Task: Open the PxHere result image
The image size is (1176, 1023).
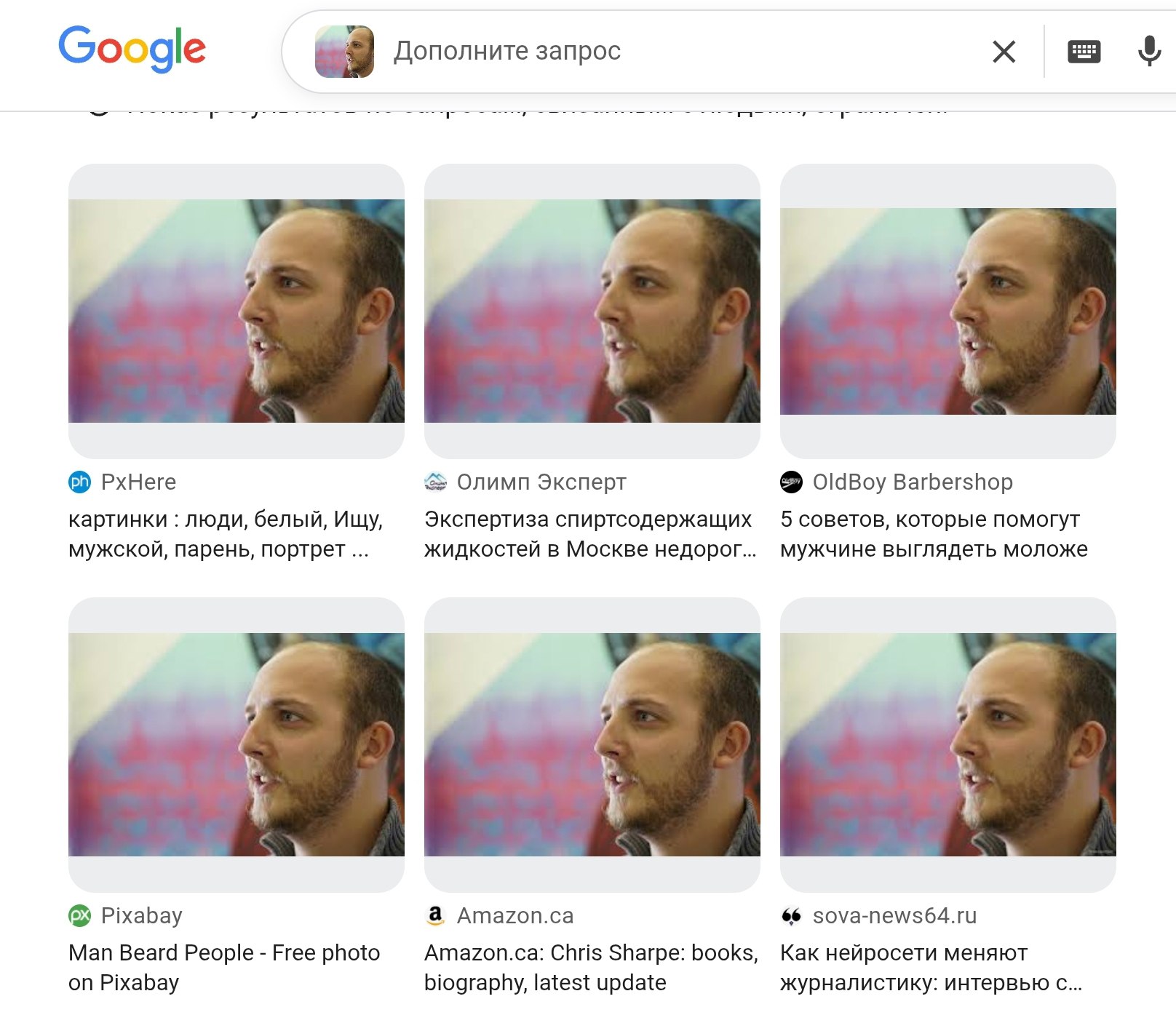Action: [237, 311]
